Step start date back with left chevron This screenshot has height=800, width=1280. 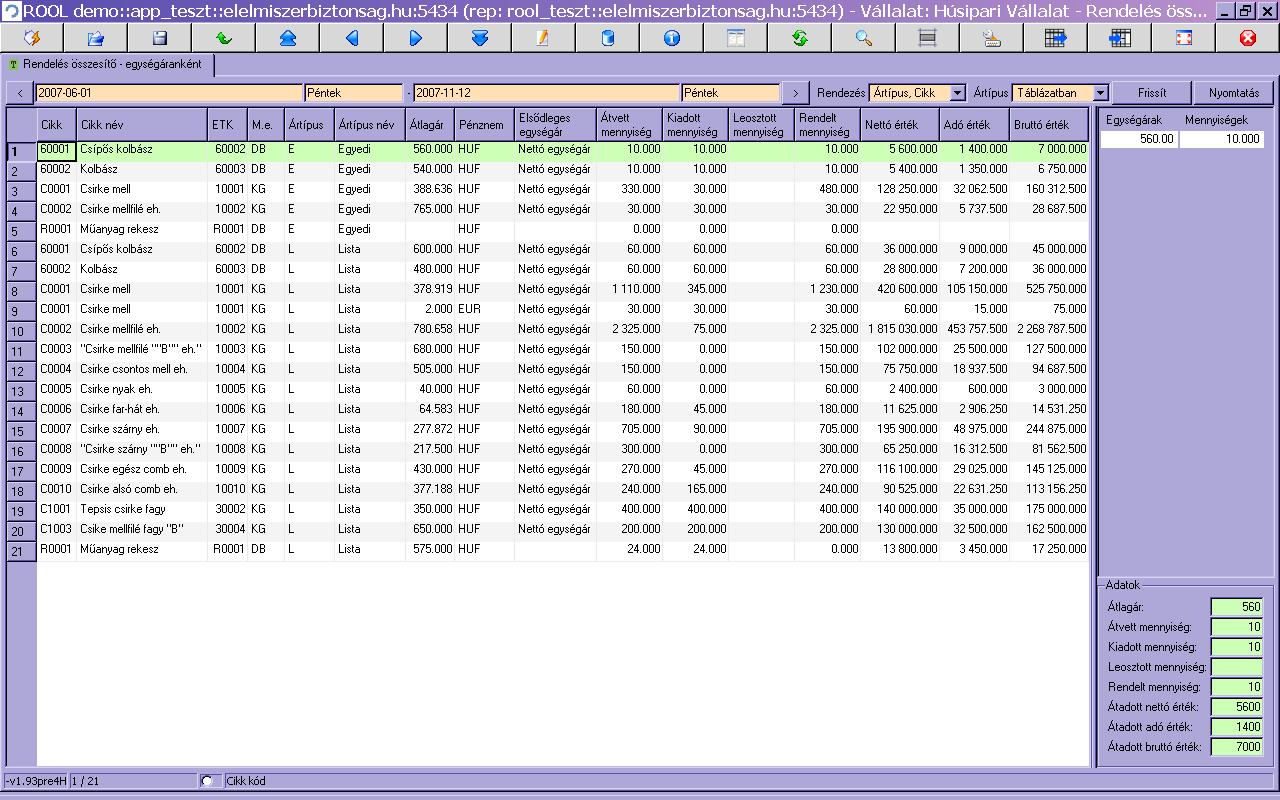[x=20, y=93]
